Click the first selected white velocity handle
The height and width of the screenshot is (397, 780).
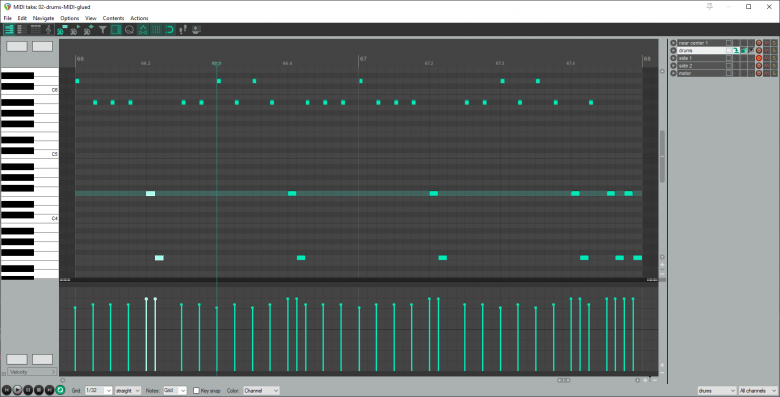click(x=146, y=299)
